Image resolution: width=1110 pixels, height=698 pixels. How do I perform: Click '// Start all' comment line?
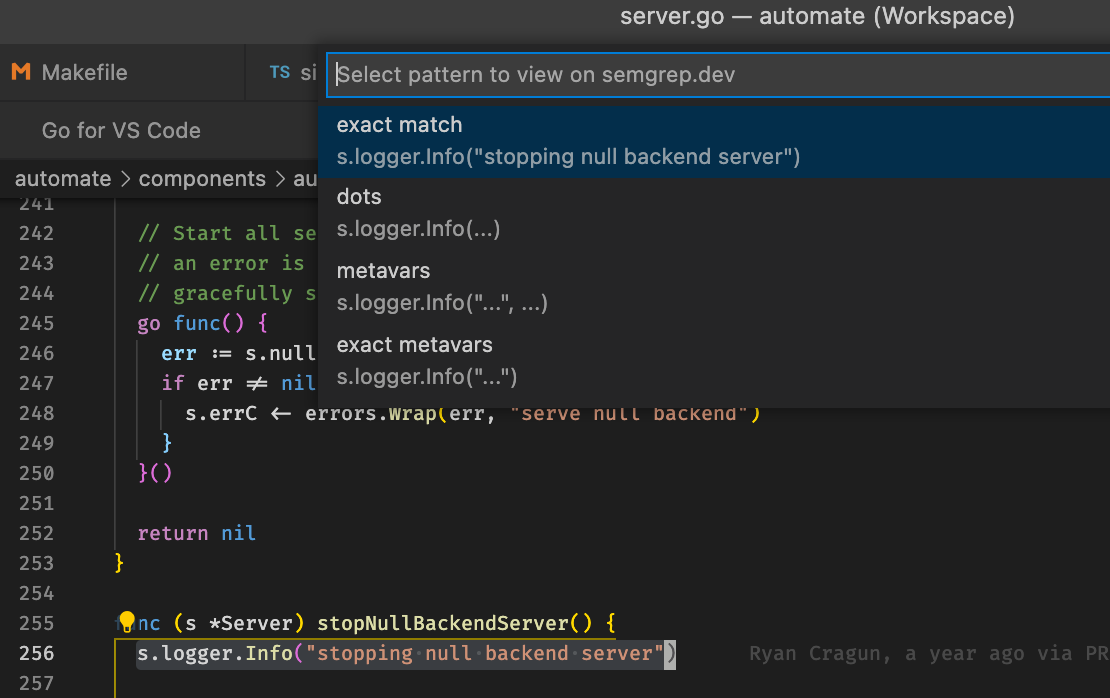pyautogui.click(x=227, y=234)
